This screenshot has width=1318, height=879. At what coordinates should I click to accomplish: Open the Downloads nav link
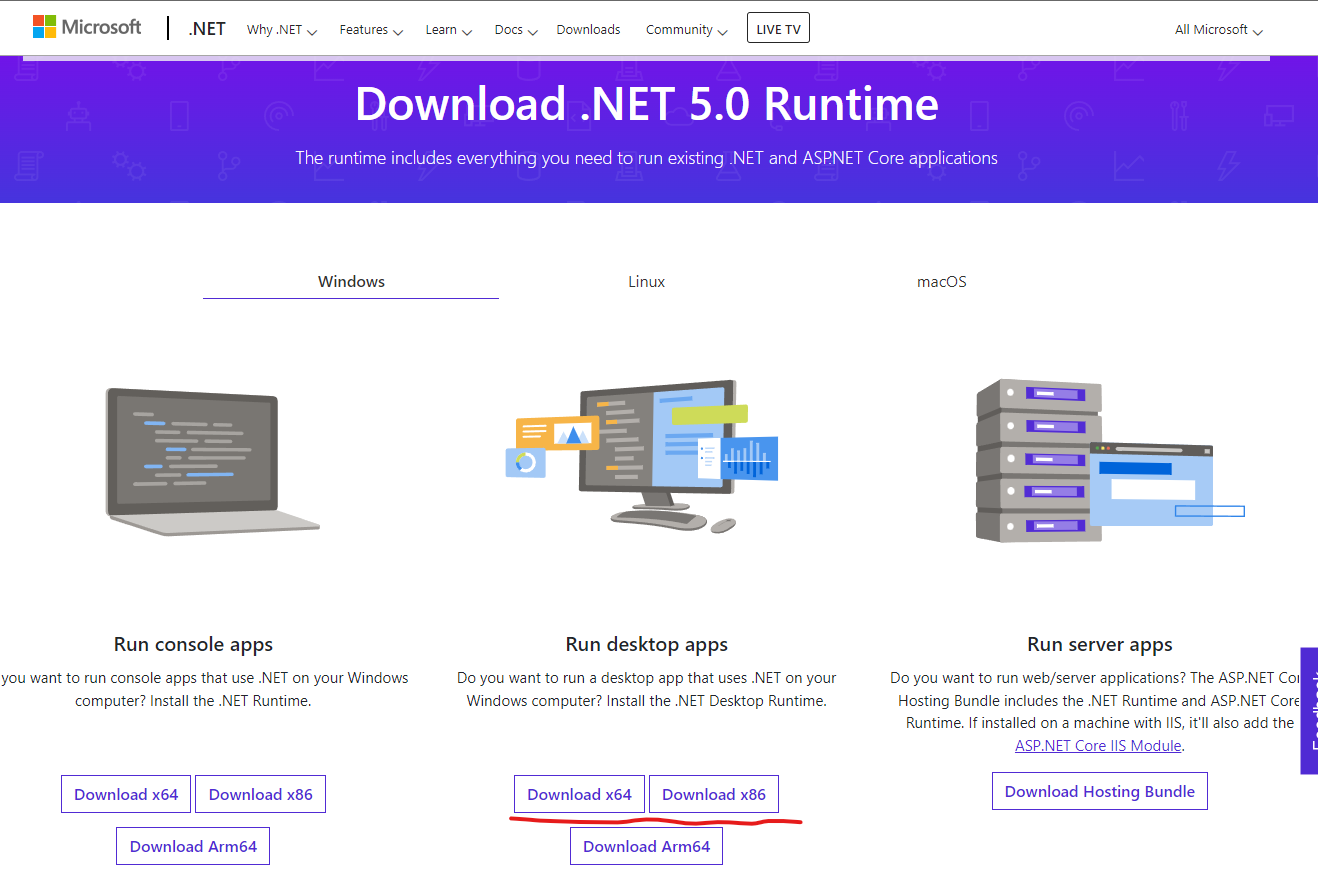[x=588, y=30]
